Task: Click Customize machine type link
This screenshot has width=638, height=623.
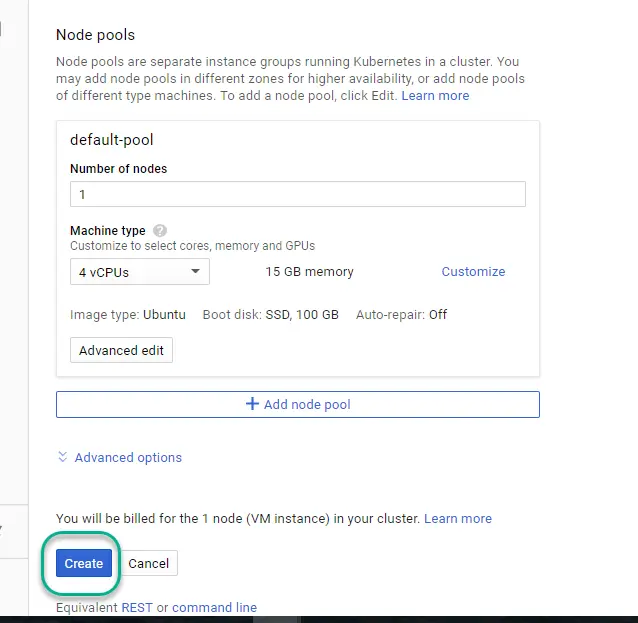Action: pos(473,271)
